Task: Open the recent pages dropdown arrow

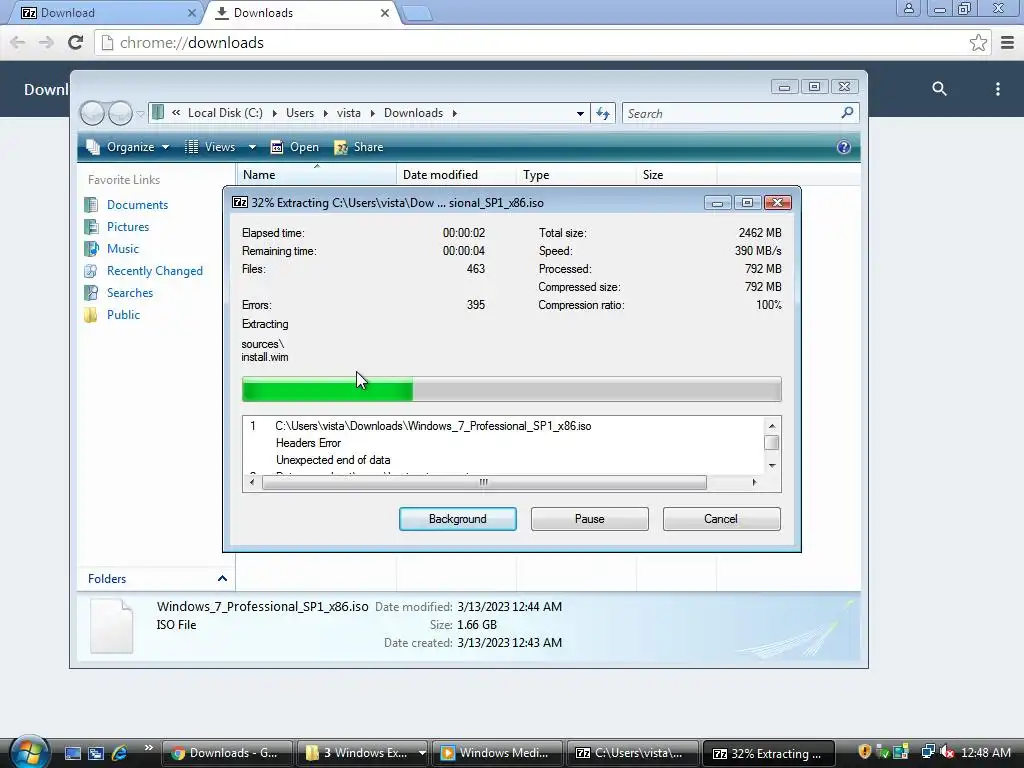Action: 140,114
